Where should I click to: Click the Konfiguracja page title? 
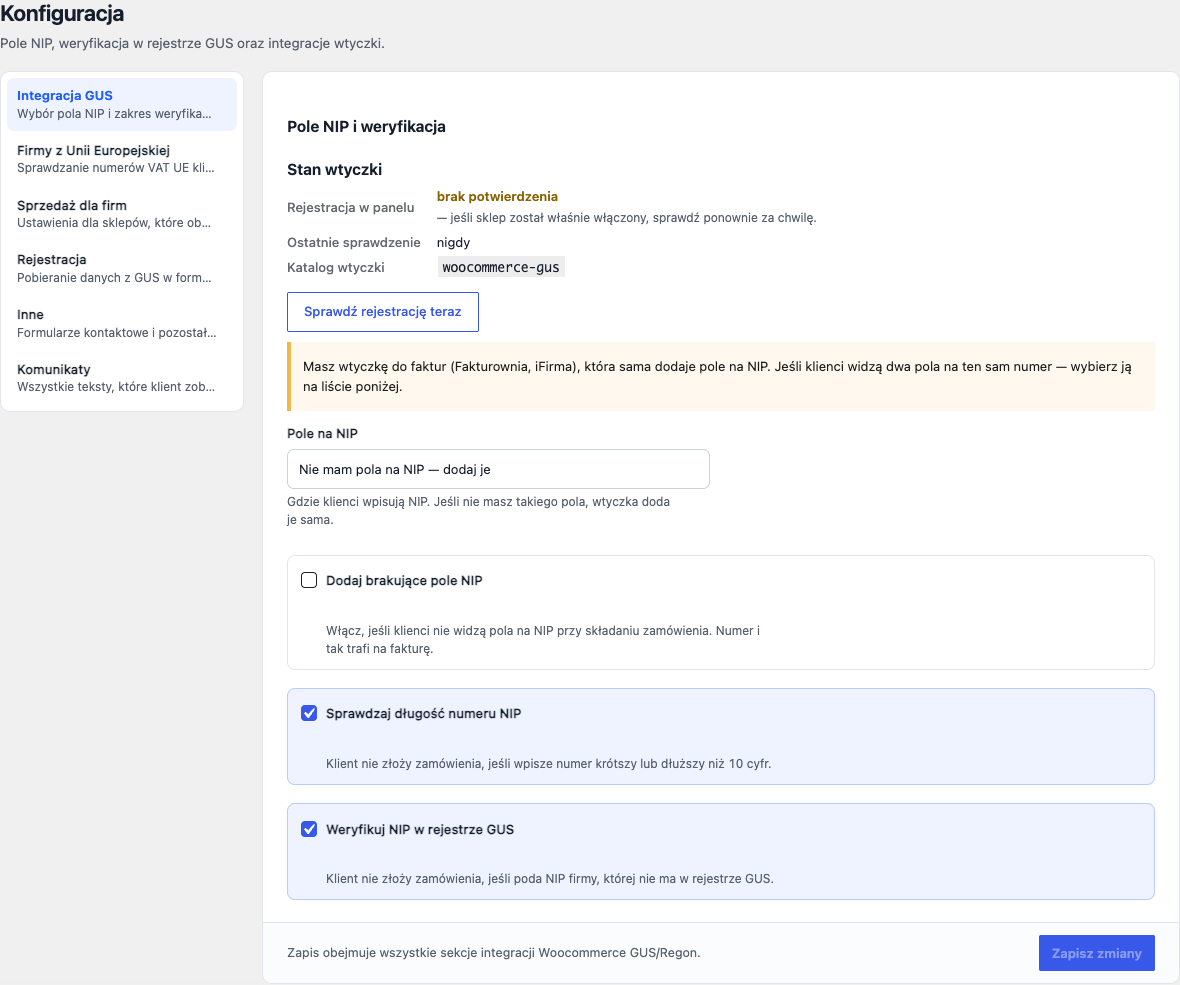coord(62,14)
